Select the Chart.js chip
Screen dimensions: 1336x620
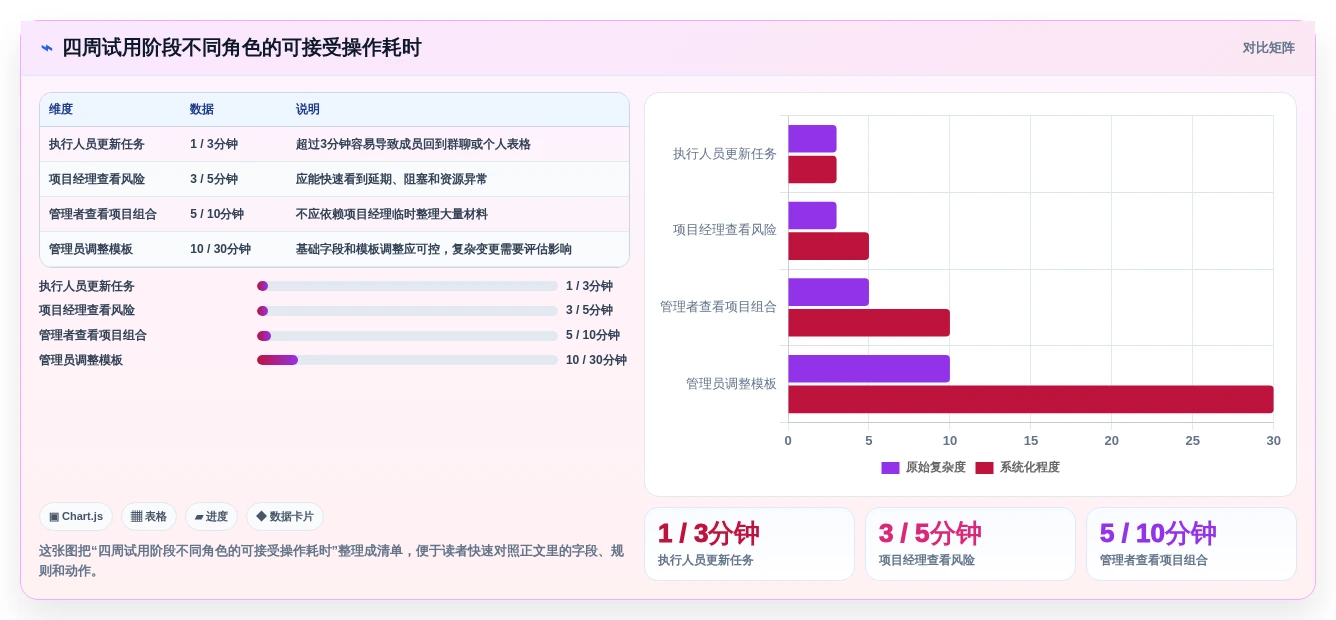point(76,517)
